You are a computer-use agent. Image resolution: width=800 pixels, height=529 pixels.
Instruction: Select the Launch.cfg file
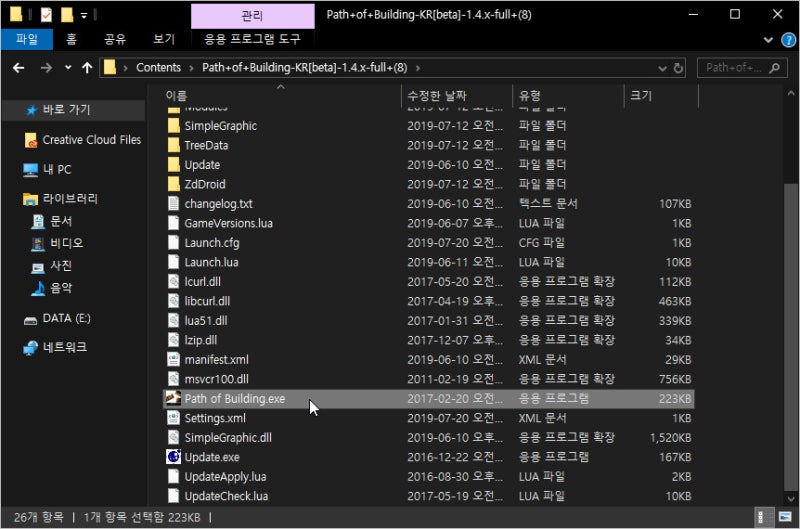pyautogui.click(x=429, y=242)
